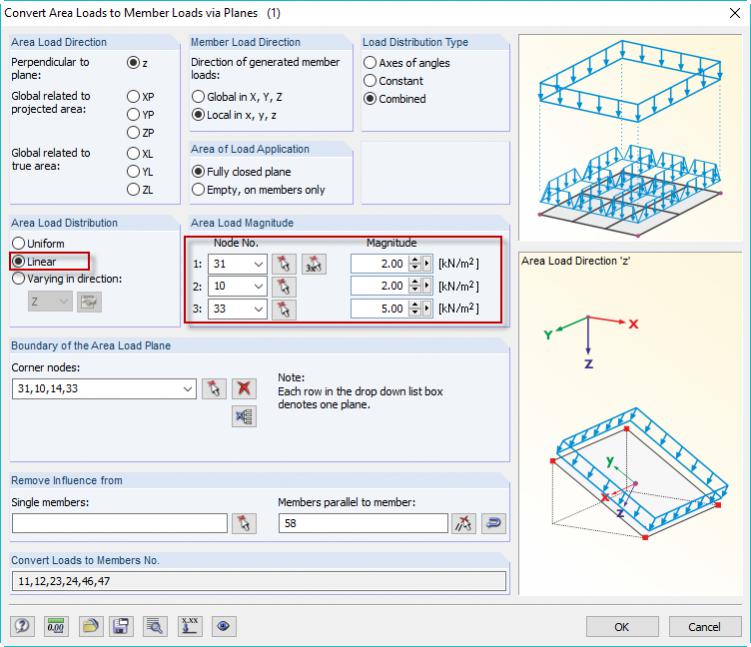The image size is (751, 647).
Task: Click the node 1 magnitude field with 2.00
Action: pyautogui.click(x=380, y=264)
